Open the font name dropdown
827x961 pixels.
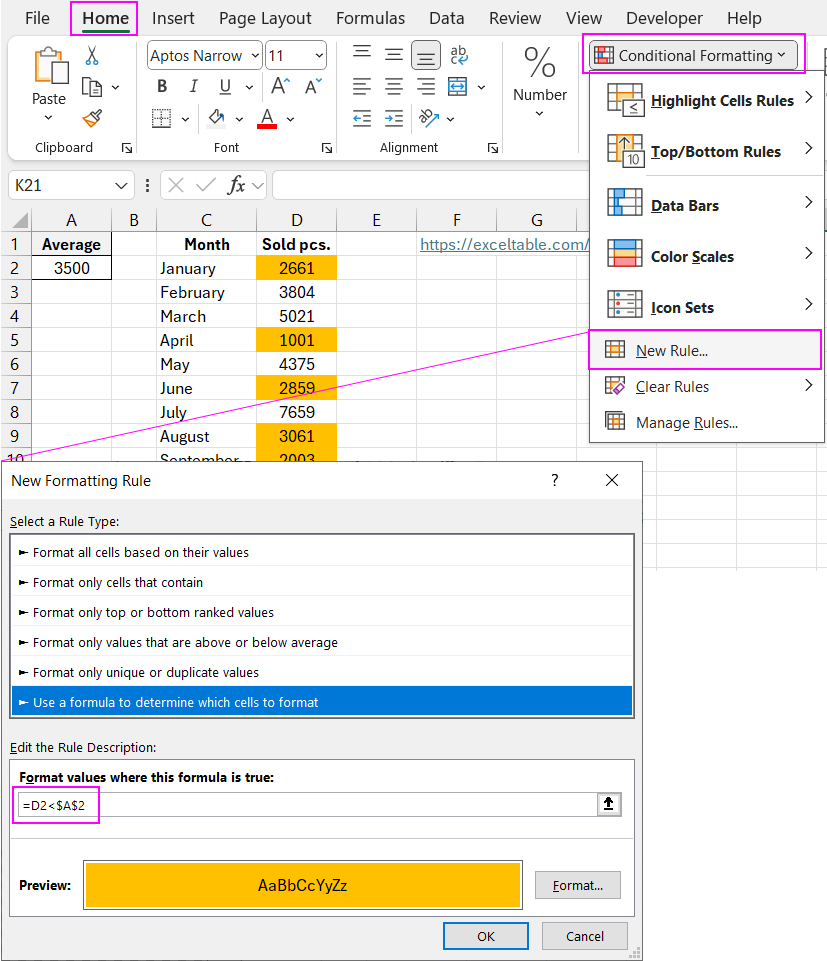pyautogui.click(x=255, y=56)
